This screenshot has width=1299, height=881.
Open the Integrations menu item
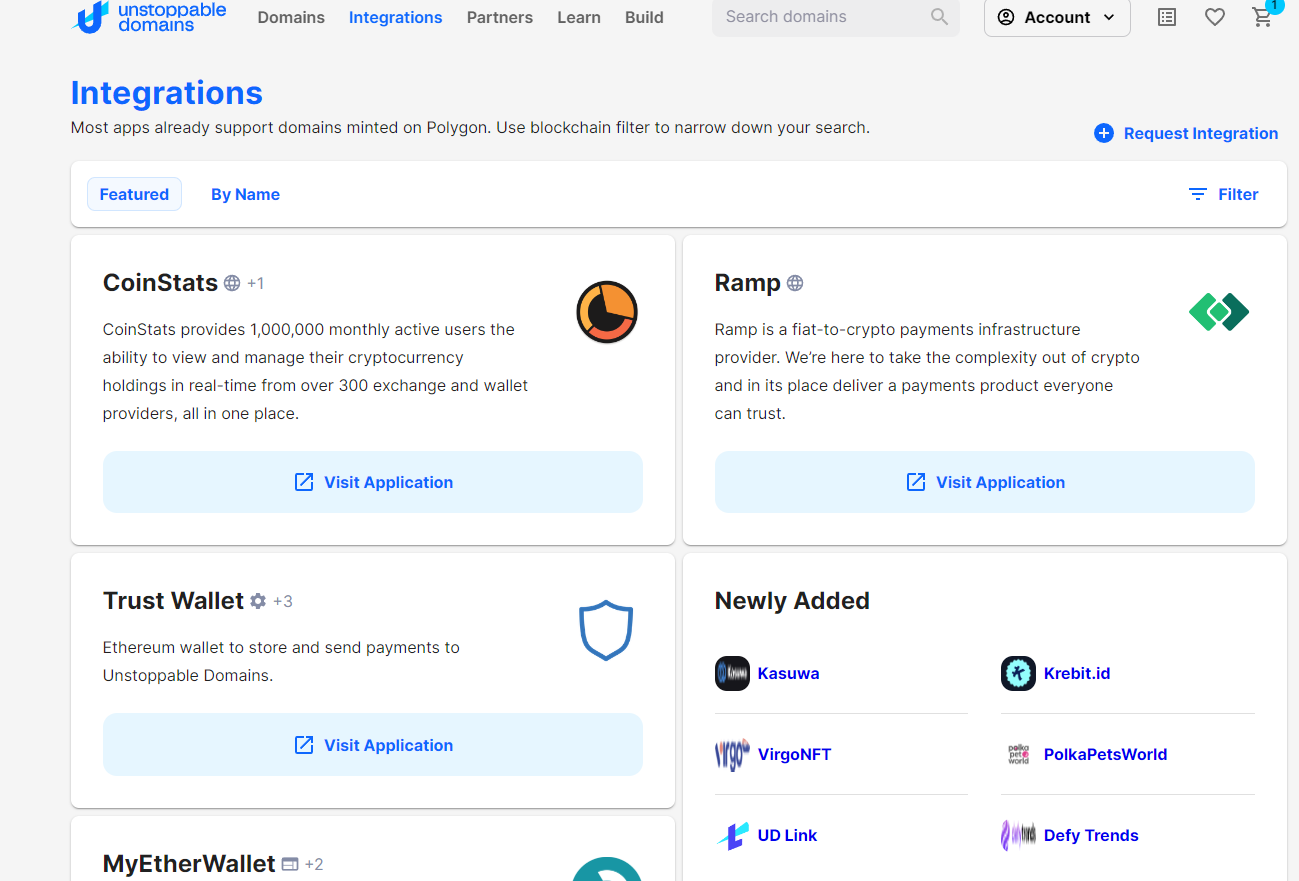(x=395, y=17)
